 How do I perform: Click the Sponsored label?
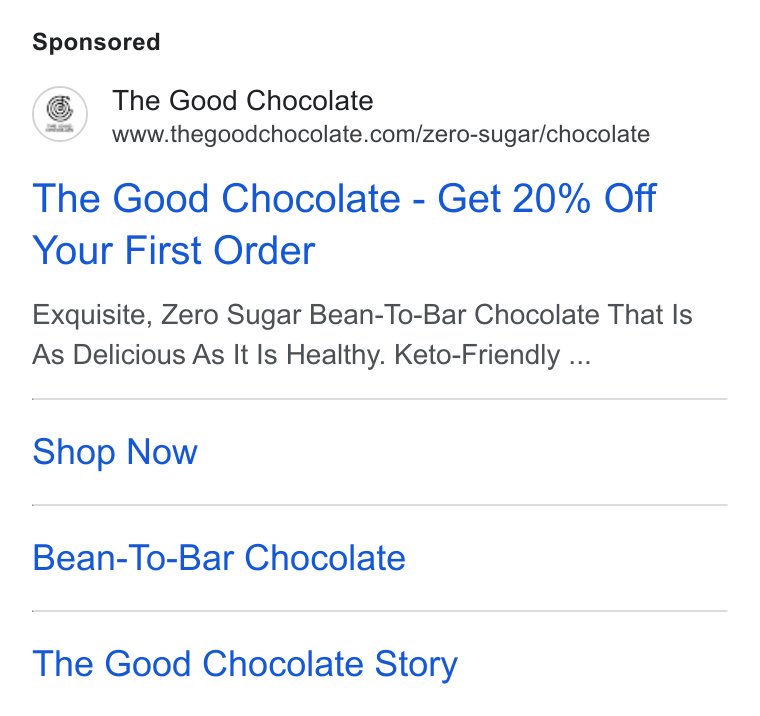point(96,42)
